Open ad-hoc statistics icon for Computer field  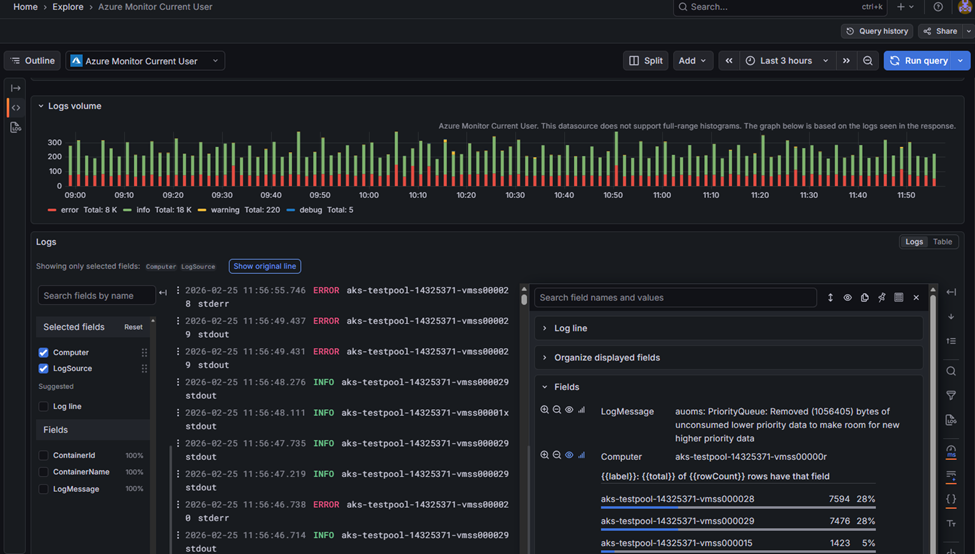(x=581, y=455)
